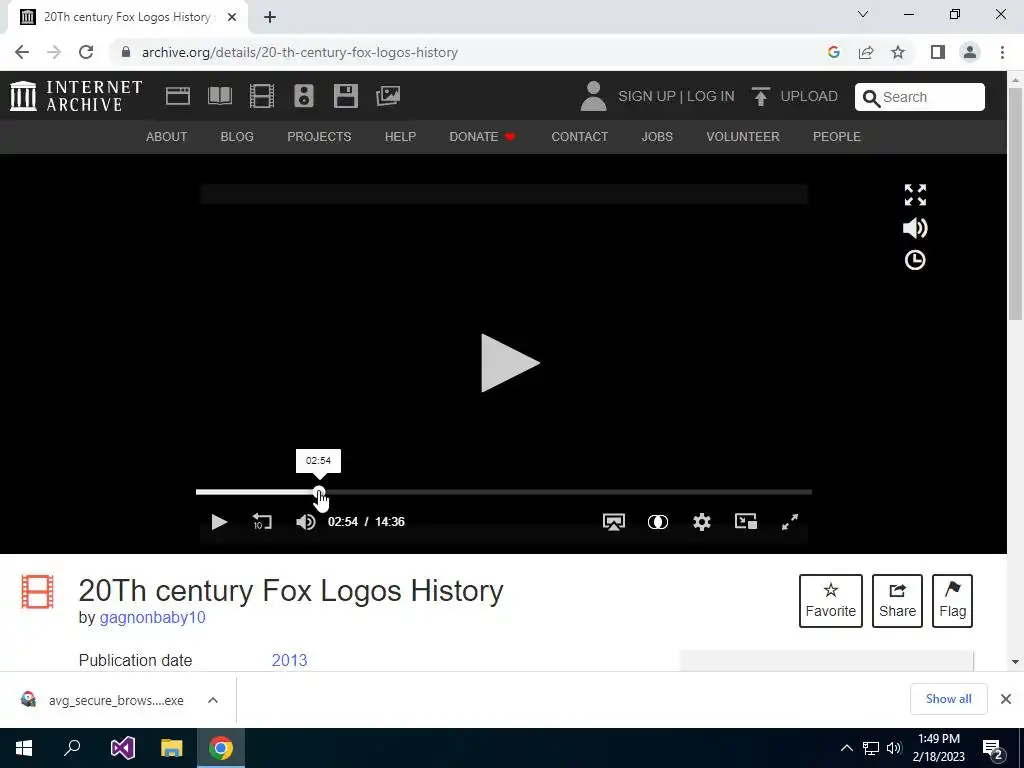Open the Video film icon in navbar

click(262, 96)
